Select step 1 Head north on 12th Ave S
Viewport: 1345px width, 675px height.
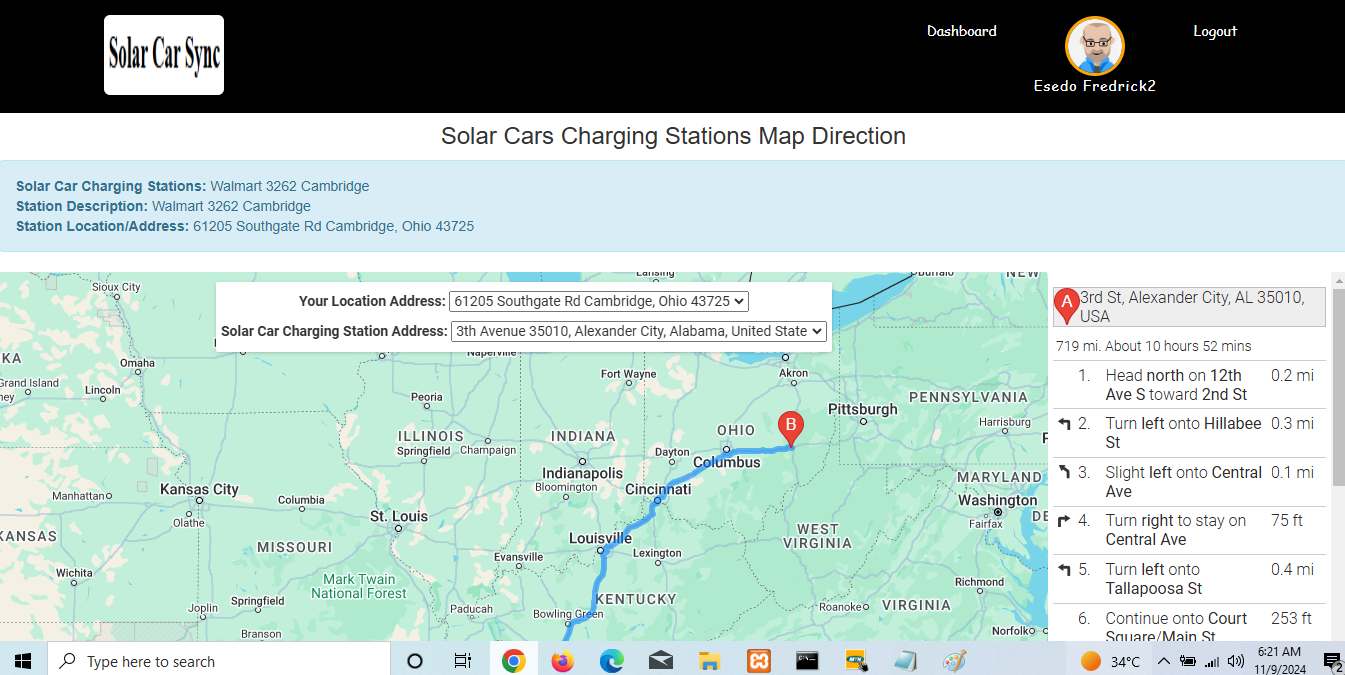[x=1189, y=385]
